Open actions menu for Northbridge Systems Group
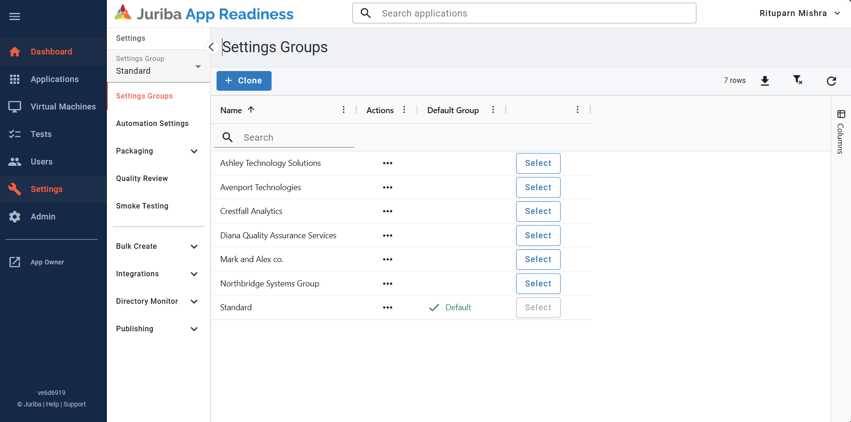Image resolution: width=851 pixels, height=422 pixels. 388,283
